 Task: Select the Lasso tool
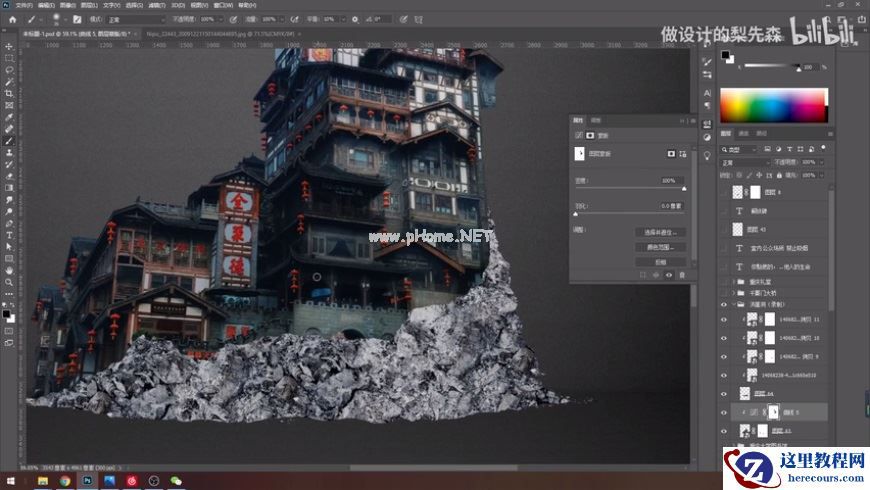click(9, 70)
